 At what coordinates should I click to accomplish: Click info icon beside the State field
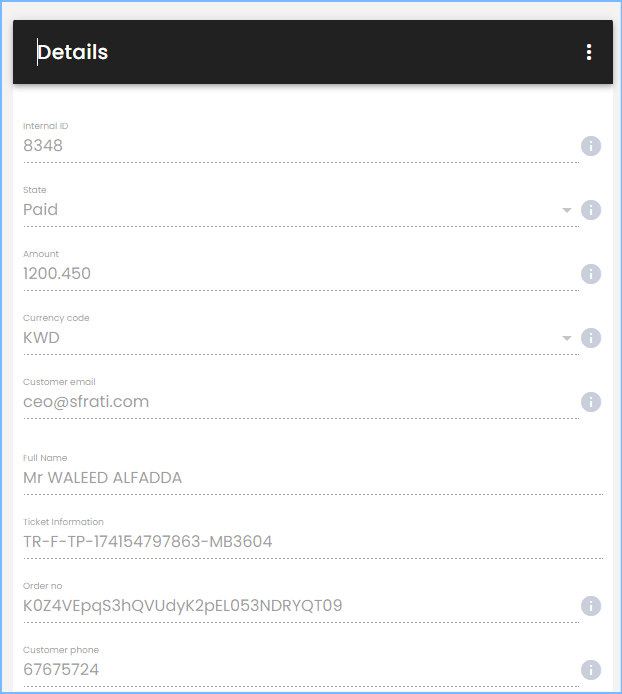591,210
